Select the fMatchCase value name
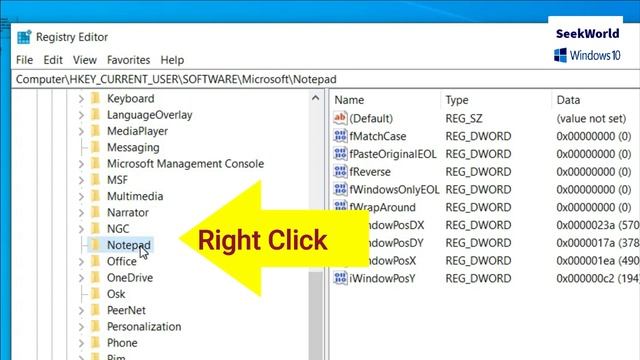Image resolution: width=640 pixels, height=360 pixels. tap(378, 136)
